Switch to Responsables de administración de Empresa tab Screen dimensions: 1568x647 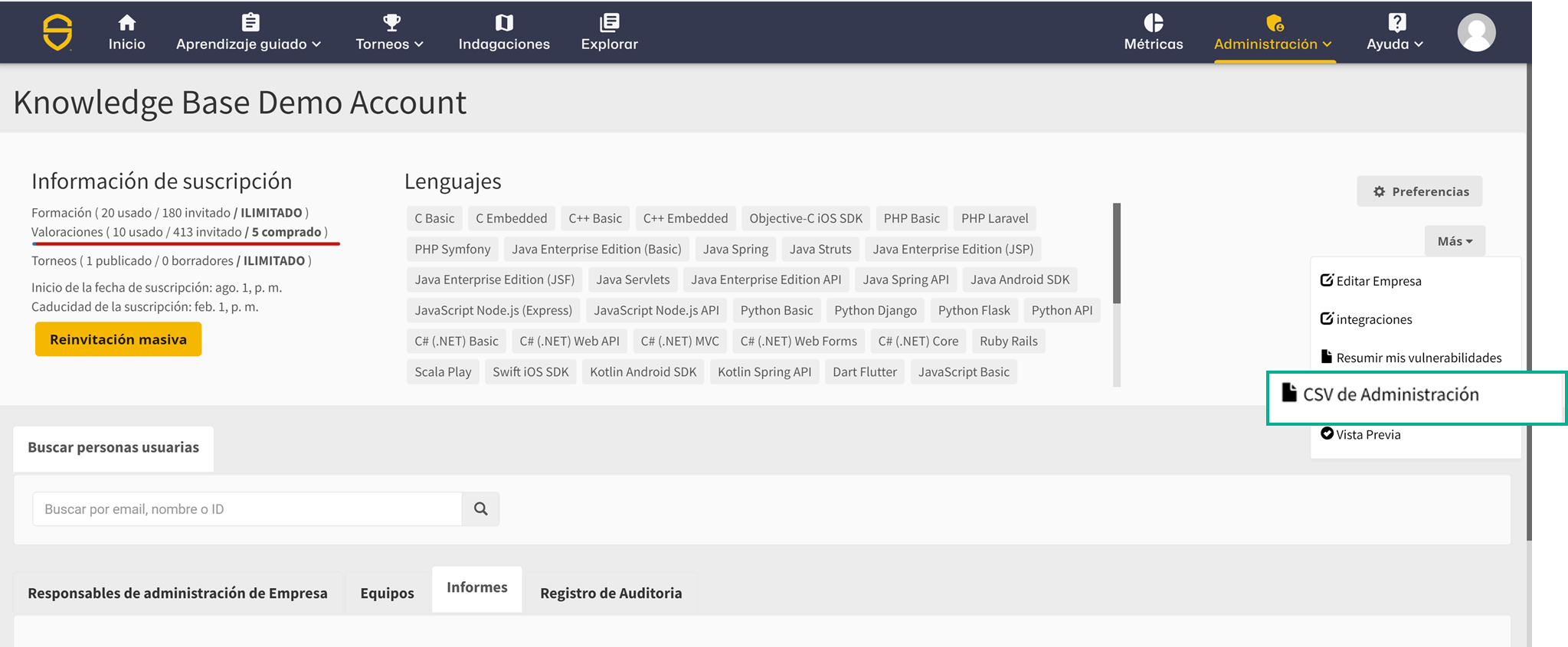coord(178,593)
